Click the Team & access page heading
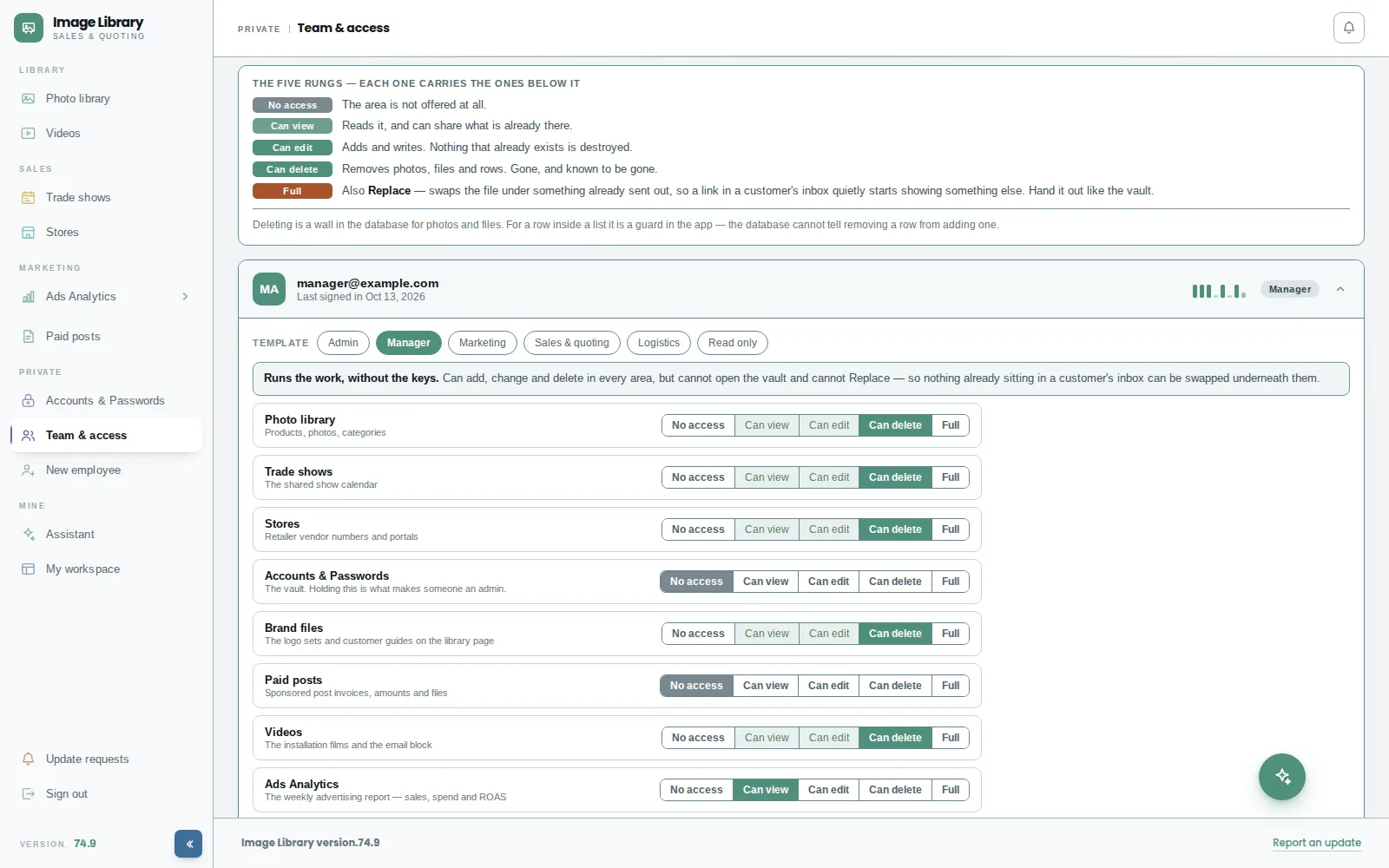This screenshot has height=868, width=1389. 344,28
